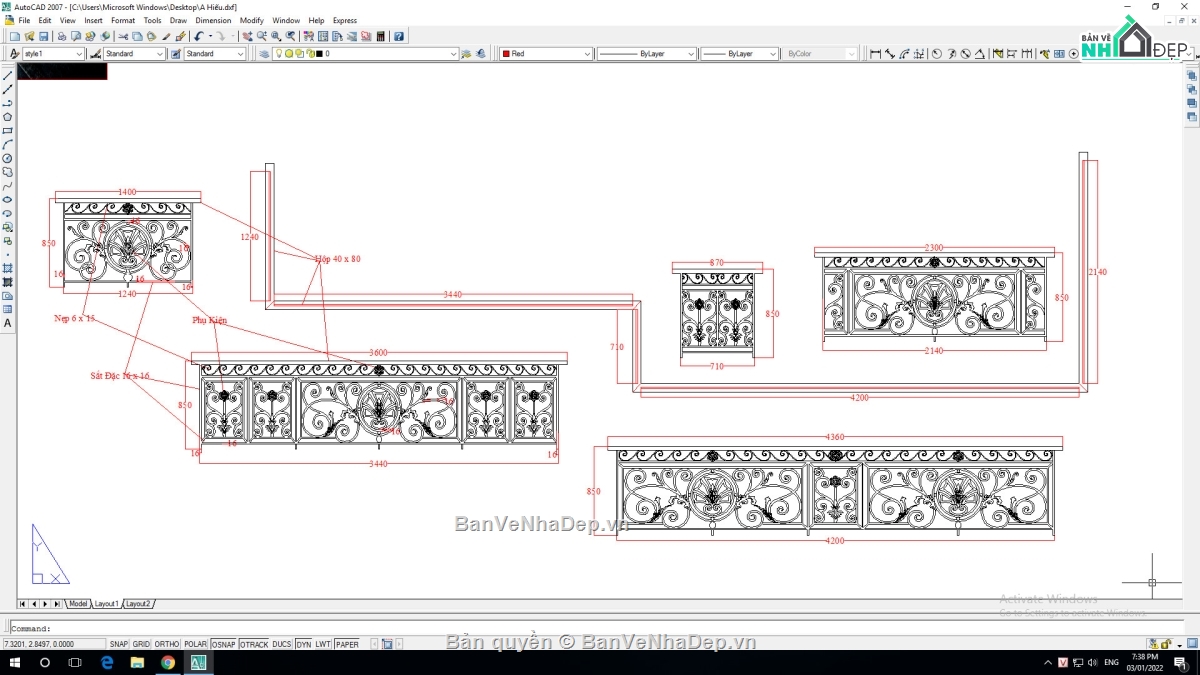The width and height of the screenshot is (1200, 675).
Task: Select the Line tool in the draw toolbar
Action: pos(8,75)
